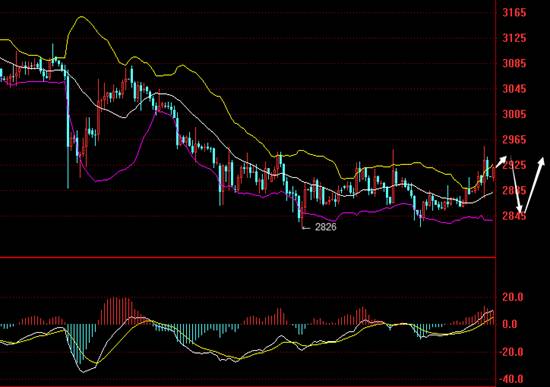The image size is (550, 387).
Task: Select the 3165 price axis label
Action: pyautogui.click(x=514, y=13)
